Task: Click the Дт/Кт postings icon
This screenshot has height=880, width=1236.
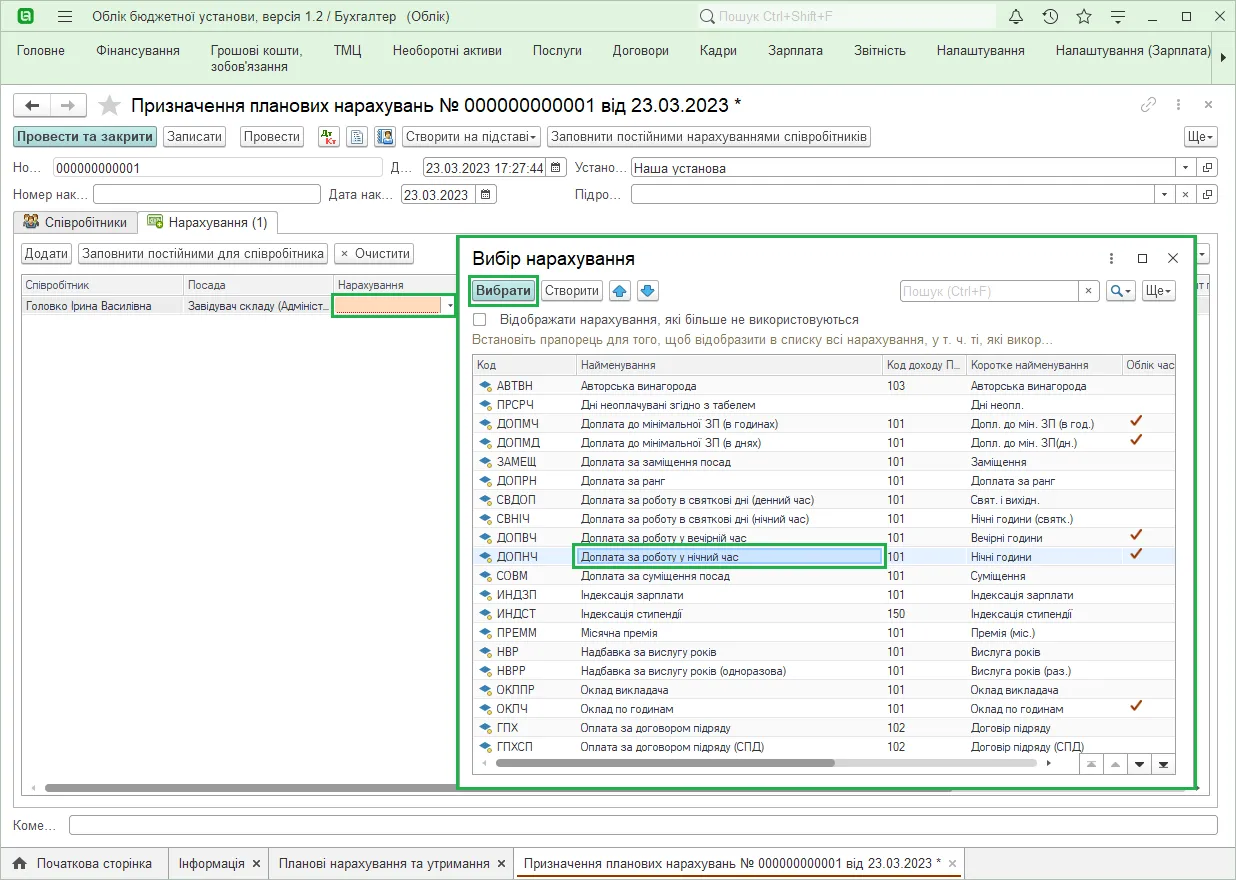Action: pyautogui.click(x=328, y=137)
